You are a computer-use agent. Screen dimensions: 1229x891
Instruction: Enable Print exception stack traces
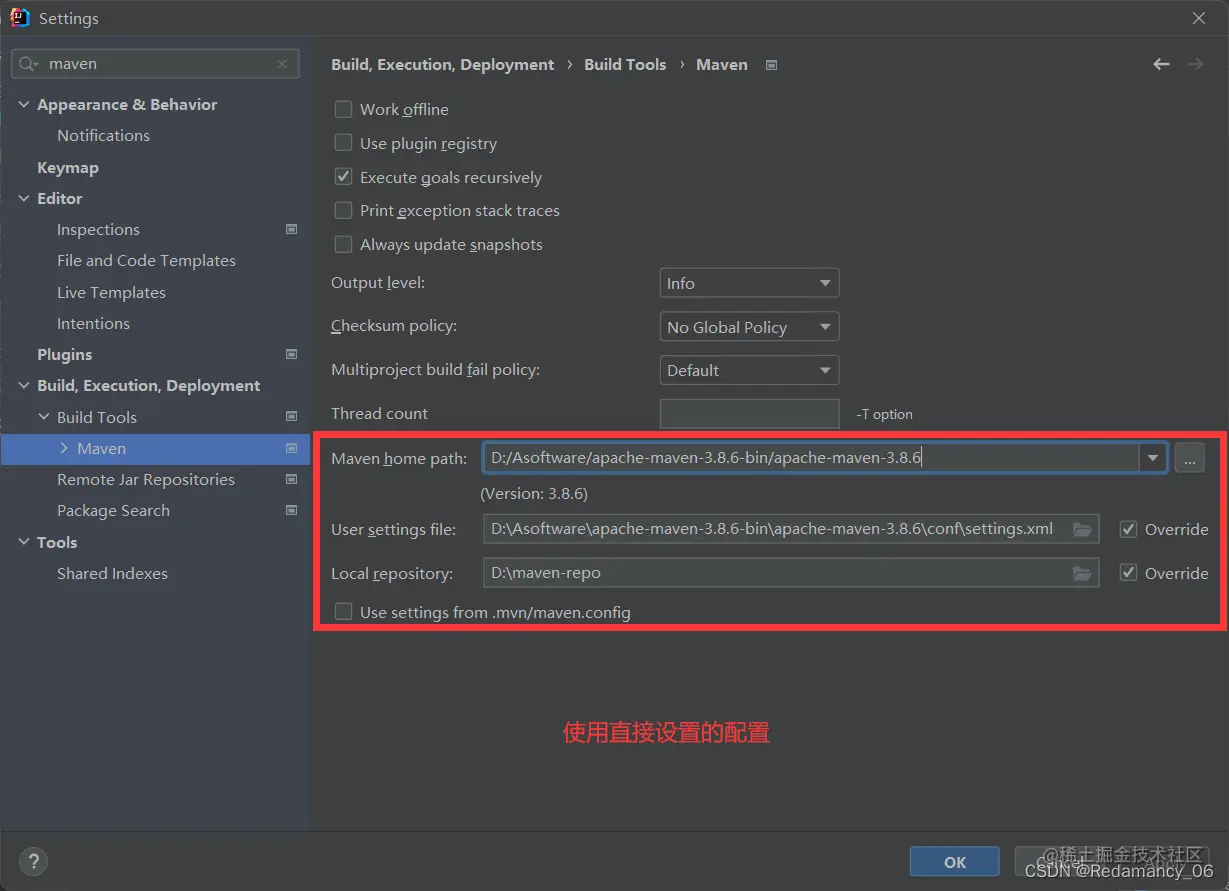pyautogui.click(x=343, y=210)
